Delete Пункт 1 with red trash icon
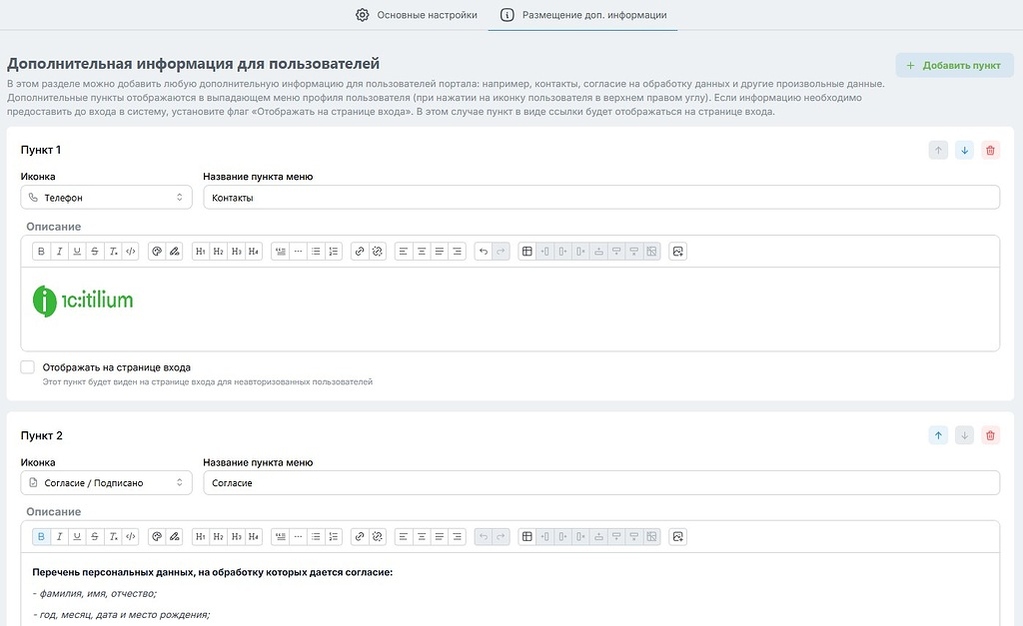The height and width of the screenshot is (626, 1023). click(990, 150)
